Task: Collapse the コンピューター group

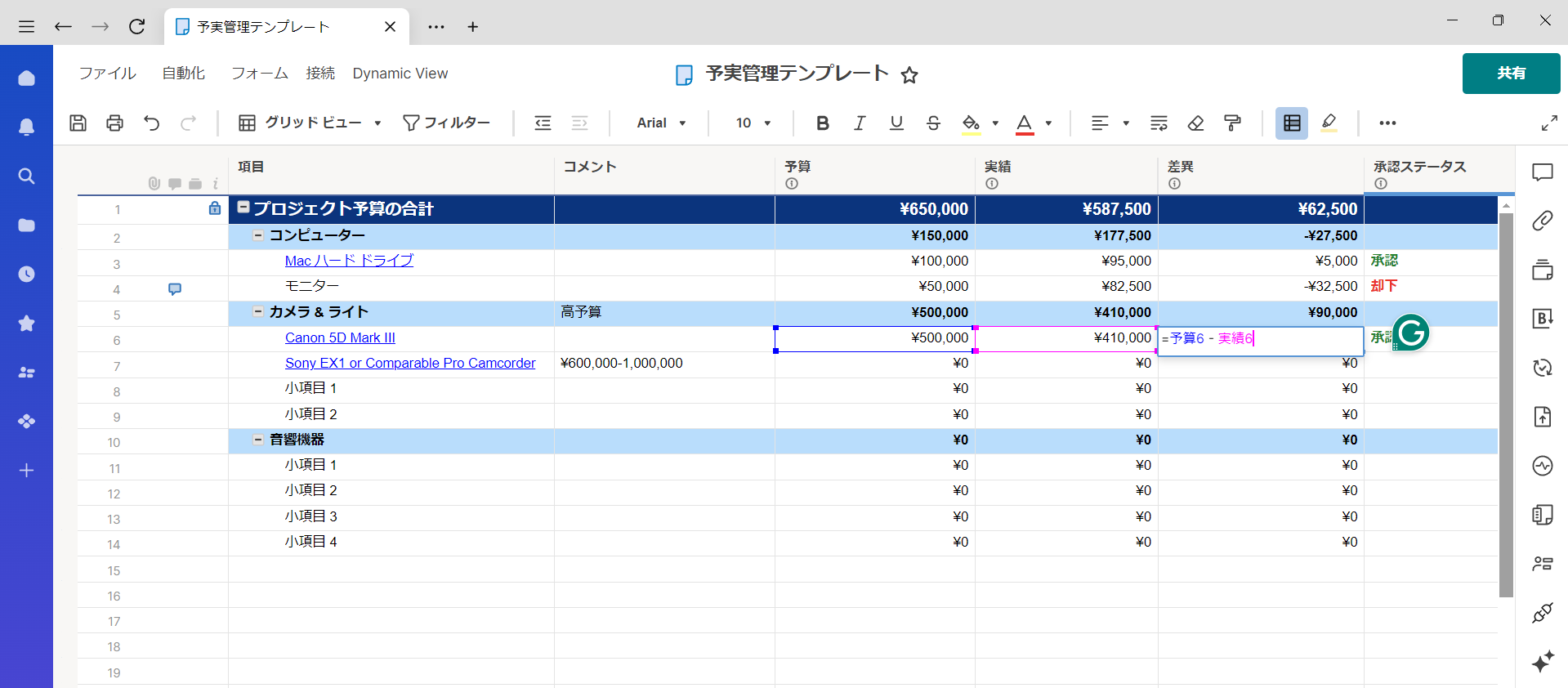Action: pos(258,235)
